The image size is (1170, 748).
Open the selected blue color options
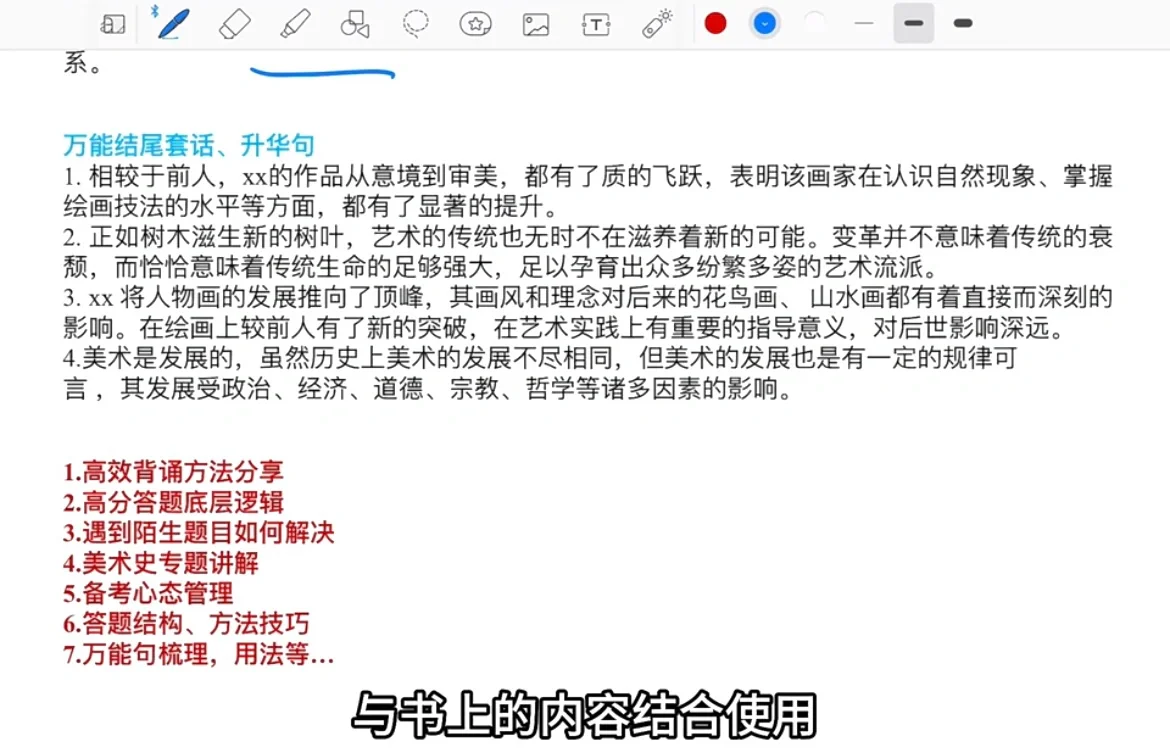pyautogui.click(x=765, y=23)
